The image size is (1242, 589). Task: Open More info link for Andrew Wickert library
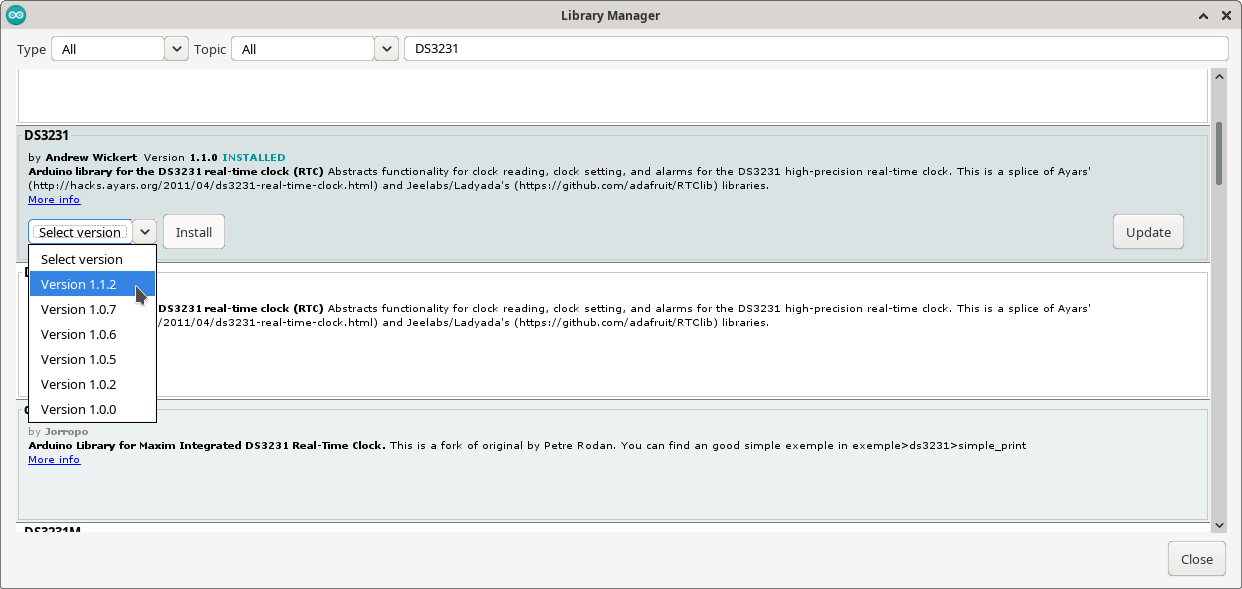[x=54, y=199]
